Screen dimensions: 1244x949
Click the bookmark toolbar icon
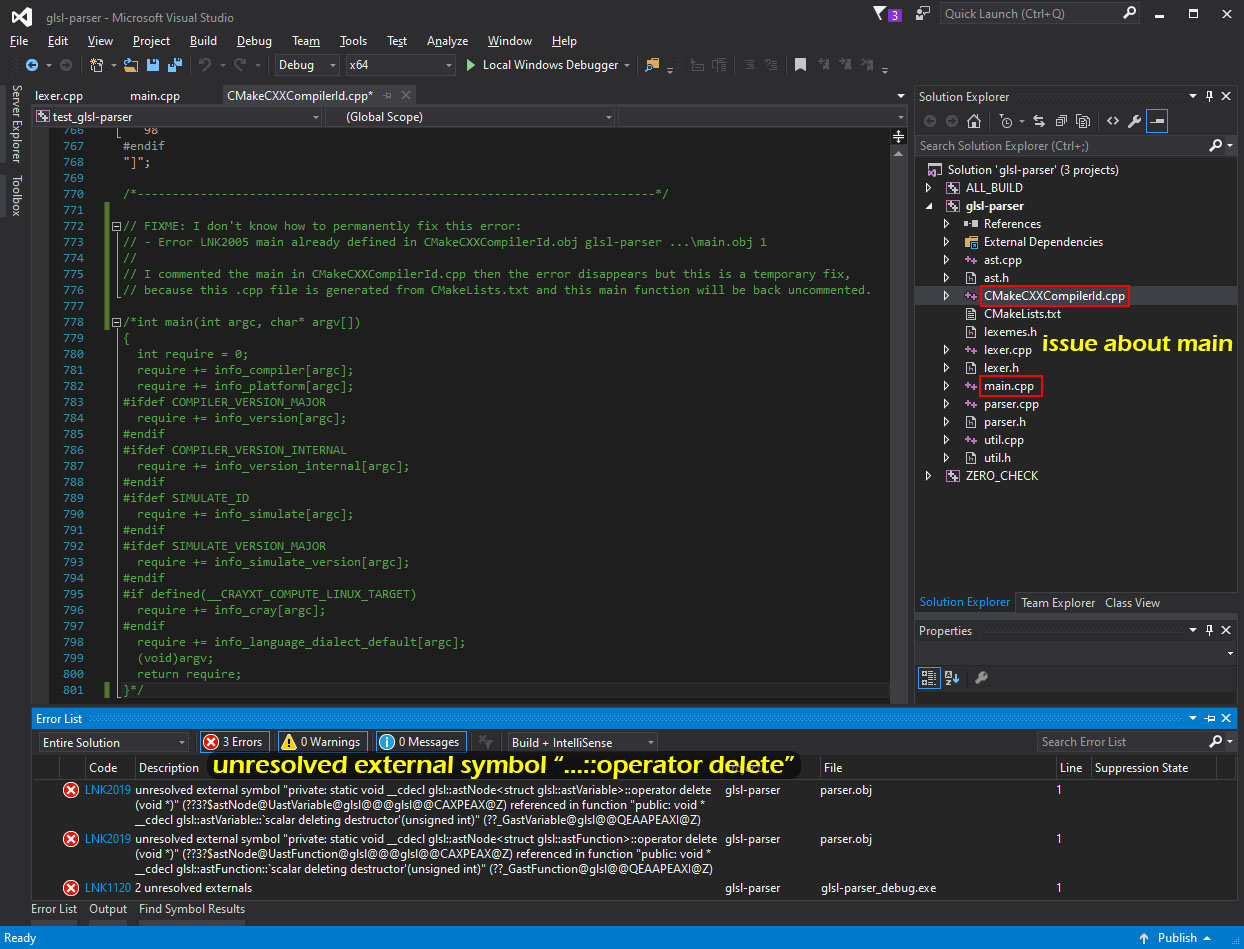(800, 65)
